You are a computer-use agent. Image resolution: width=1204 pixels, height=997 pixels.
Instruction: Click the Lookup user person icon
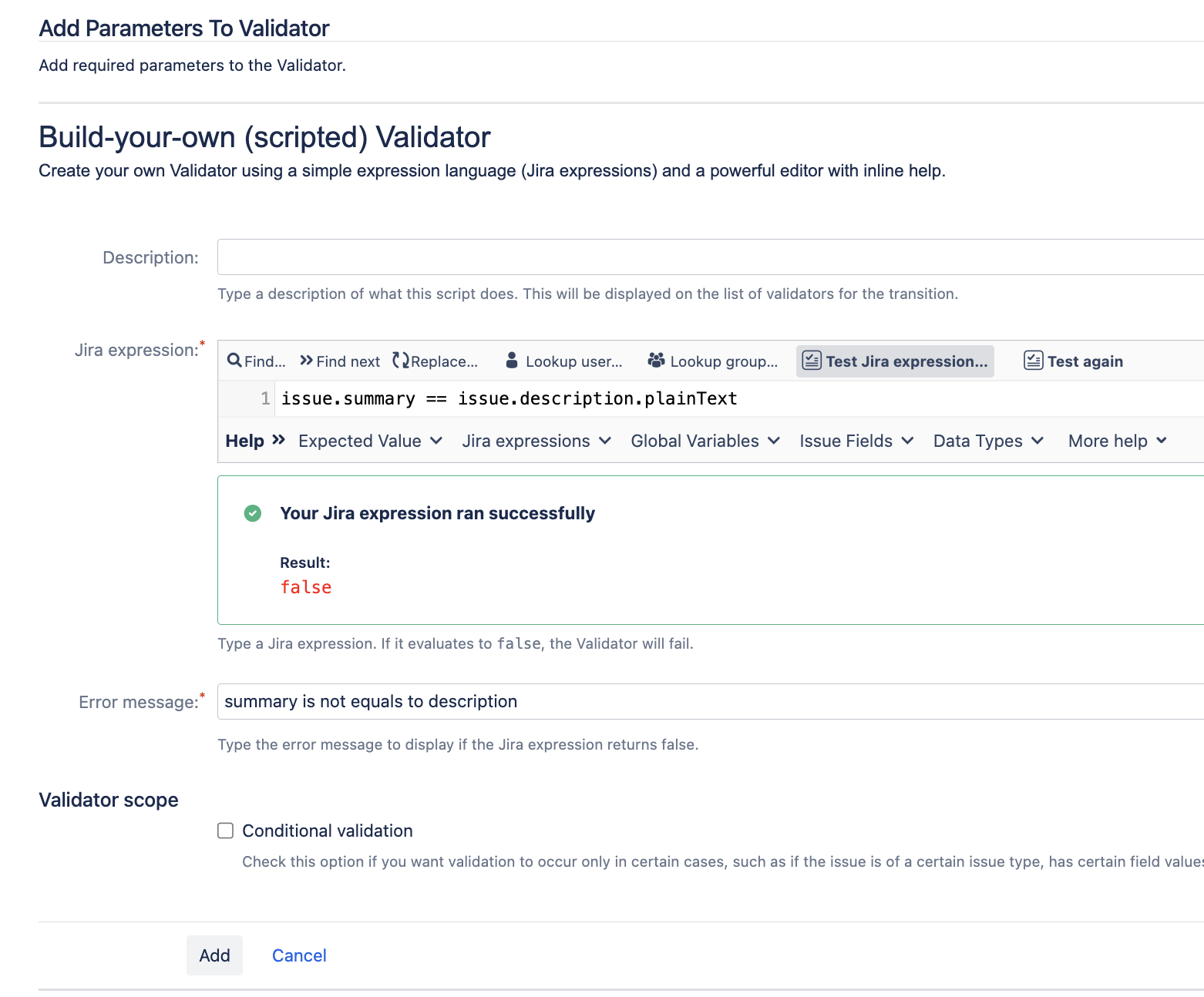512,361
